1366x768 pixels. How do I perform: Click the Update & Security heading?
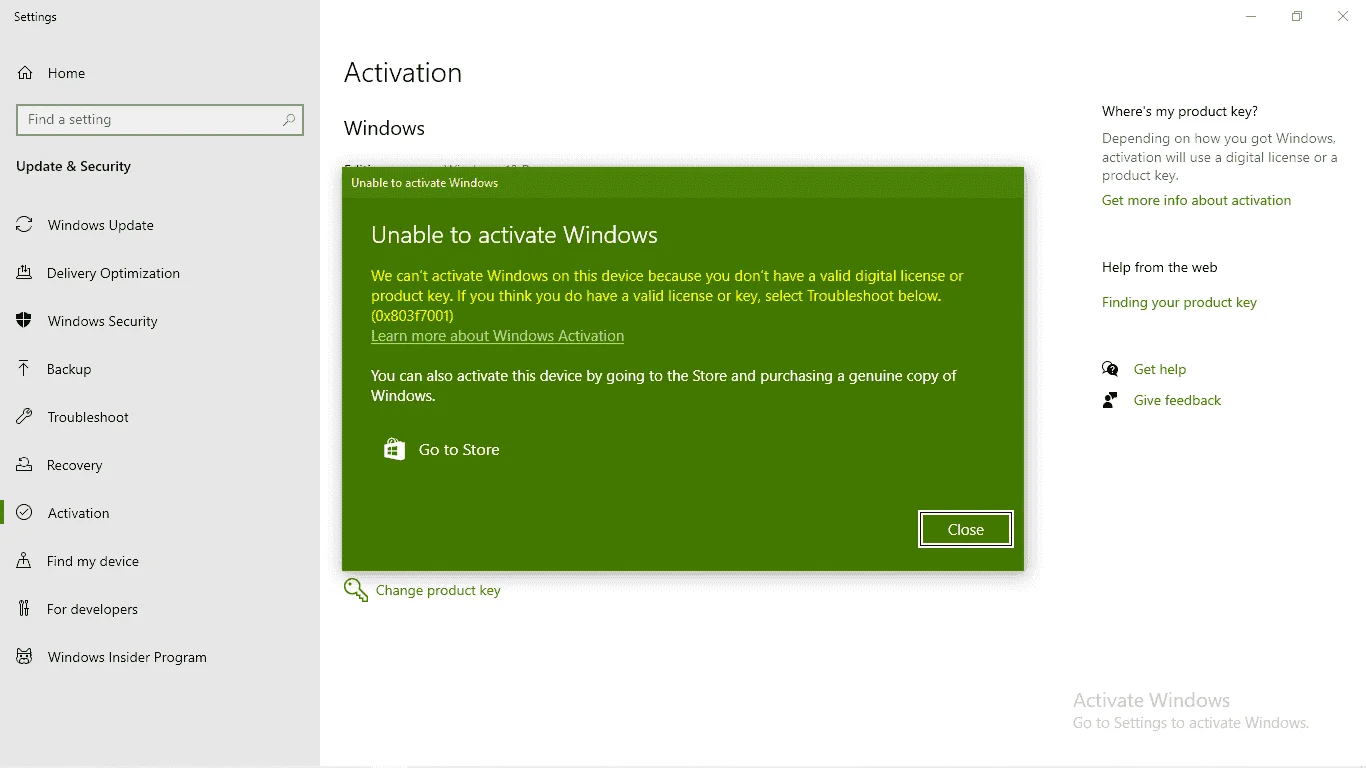[x=73, y=166]
